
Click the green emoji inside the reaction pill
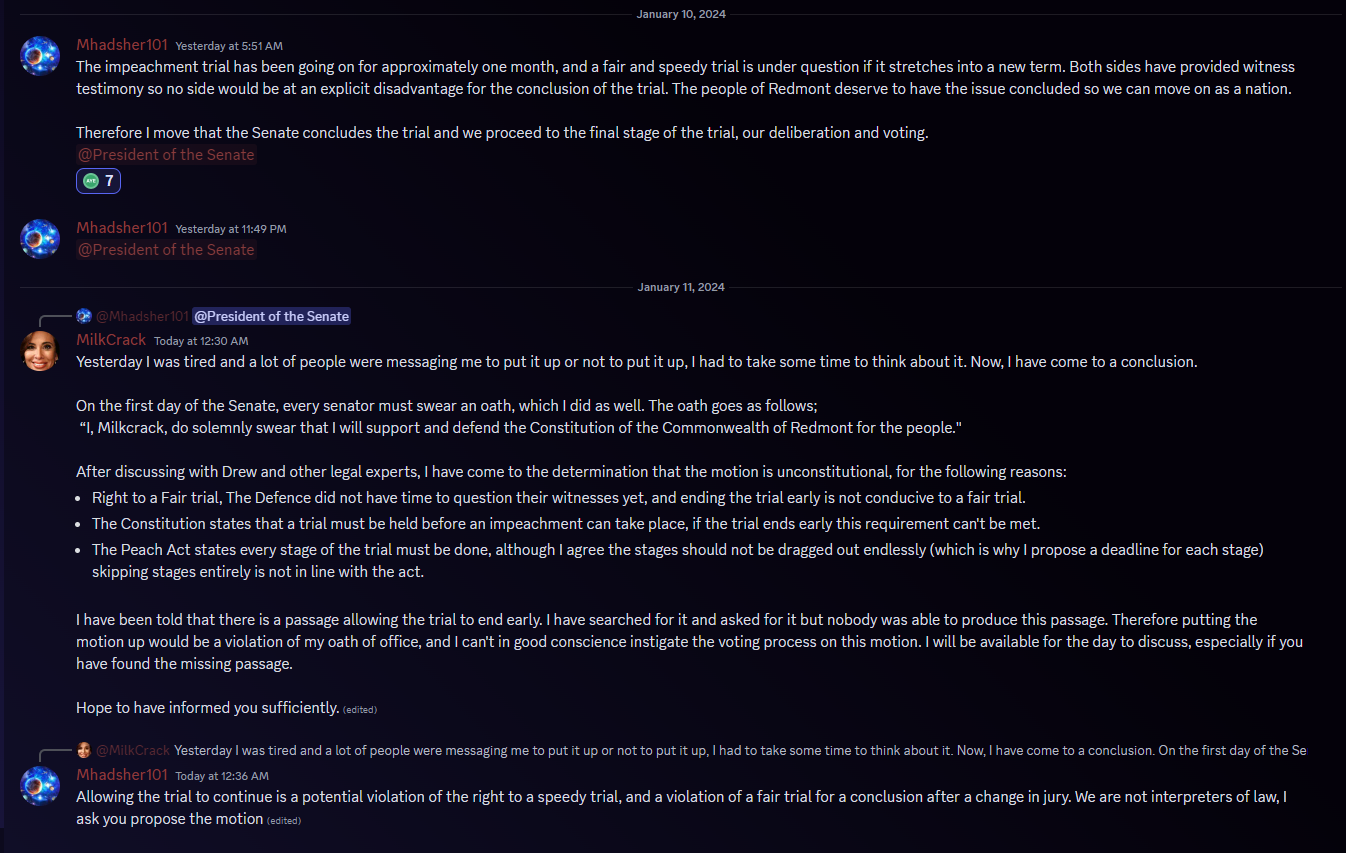[91, 181]
